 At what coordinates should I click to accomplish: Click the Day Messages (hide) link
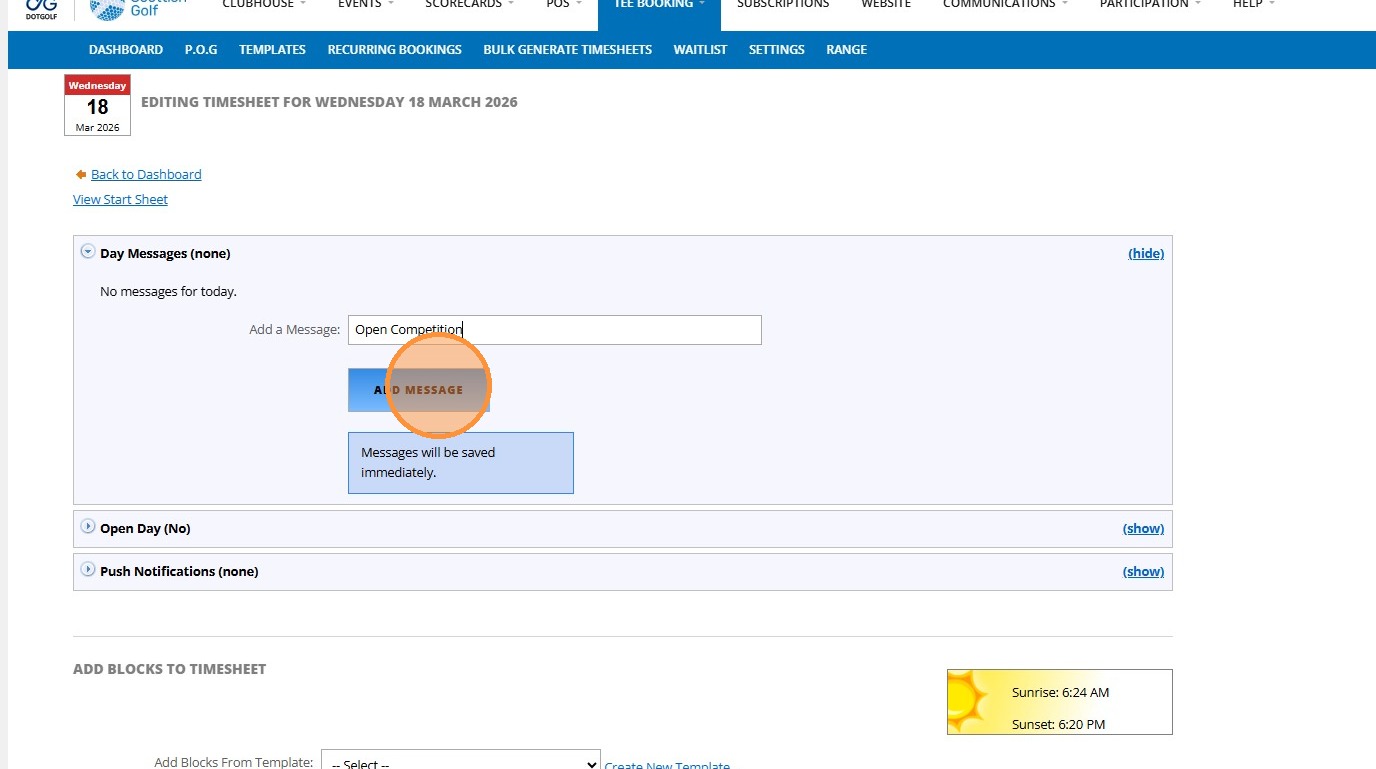(x=1146, y=253)
